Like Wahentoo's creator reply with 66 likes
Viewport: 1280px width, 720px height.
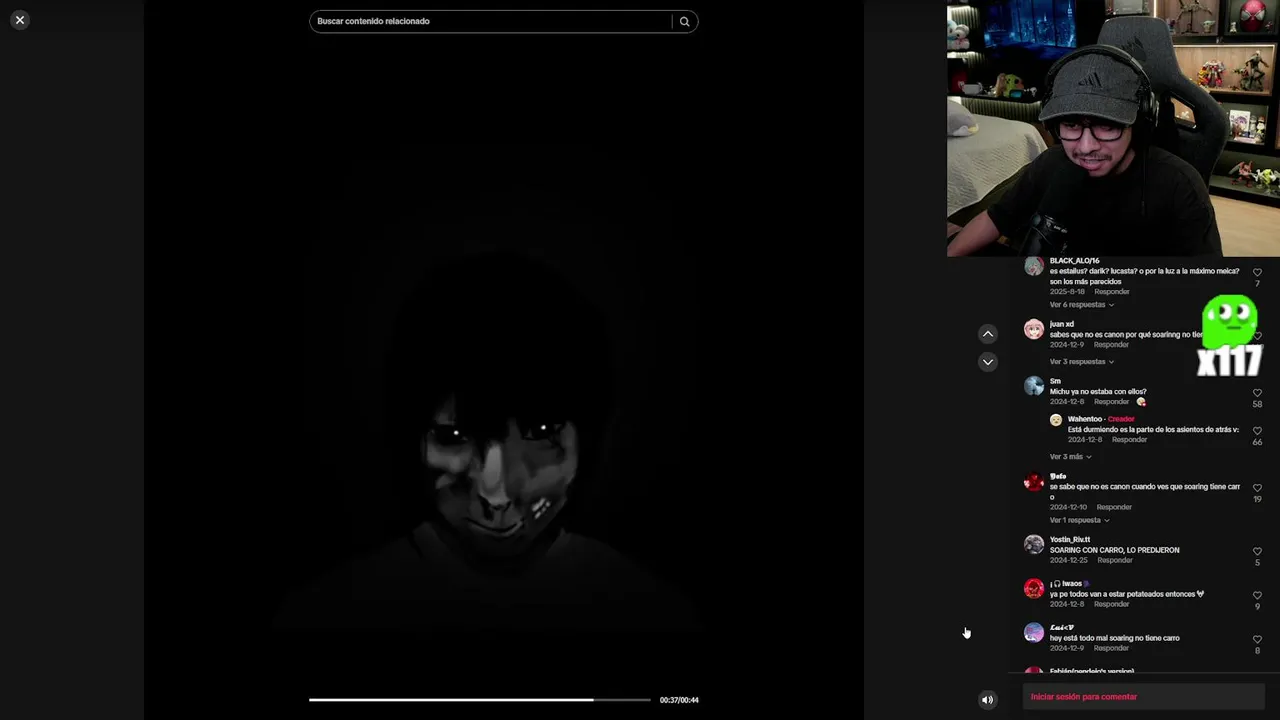[1257, 431]
